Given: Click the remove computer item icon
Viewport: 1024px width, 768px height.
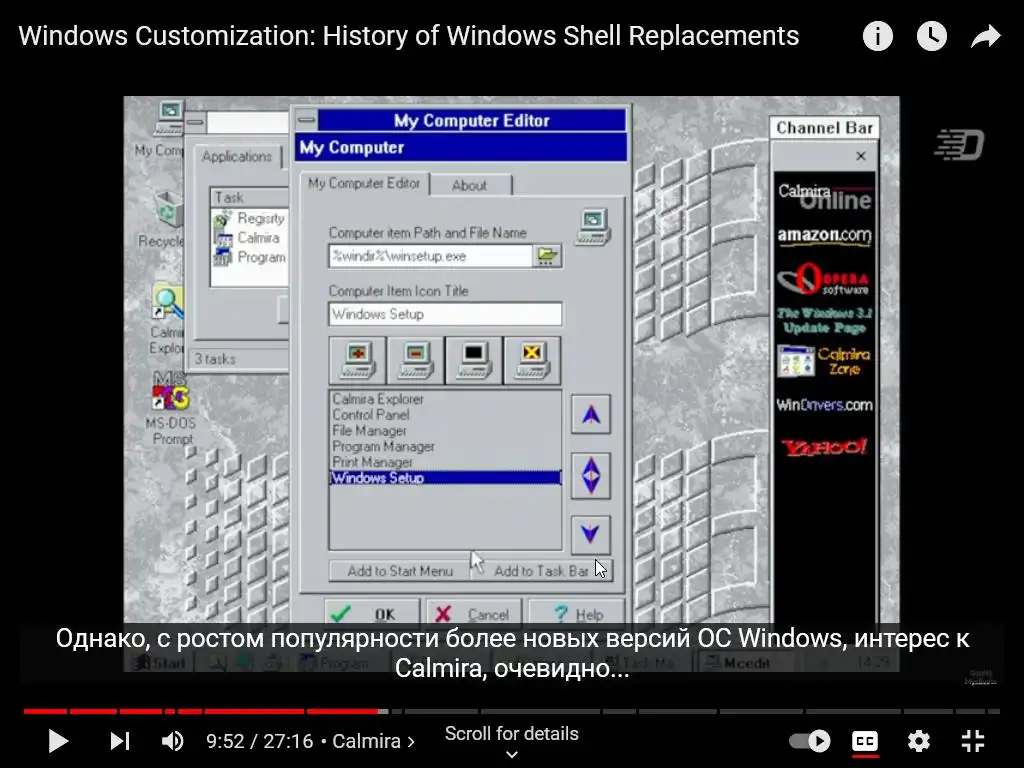Looking at the screenshot, I should tap(415, 360).
